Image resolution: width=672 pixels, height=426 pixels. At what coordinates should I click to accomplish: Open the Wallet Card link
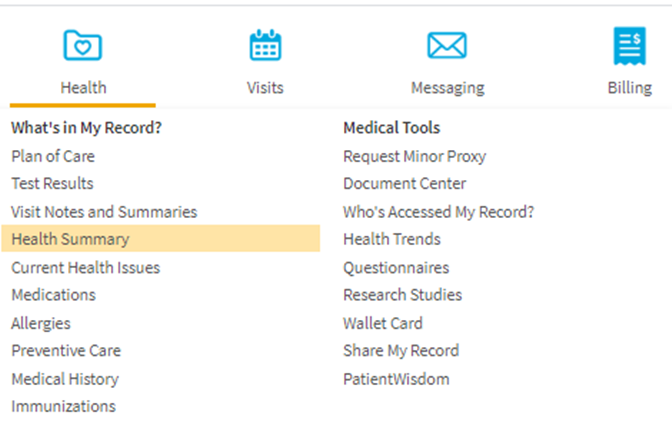(x=383, y=323)
